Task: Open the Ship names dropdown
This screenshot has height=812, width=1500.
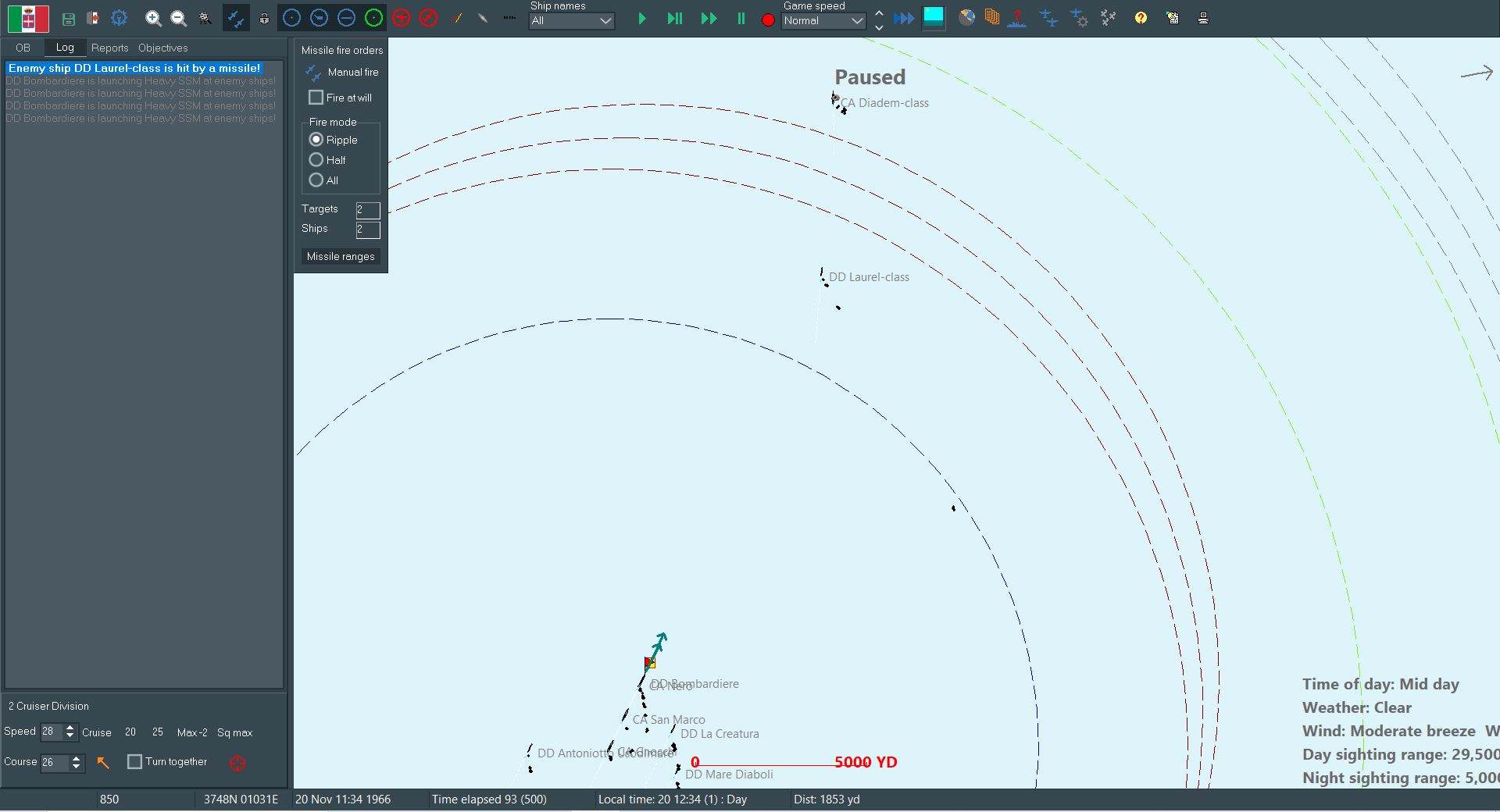Action: [572, 21]
